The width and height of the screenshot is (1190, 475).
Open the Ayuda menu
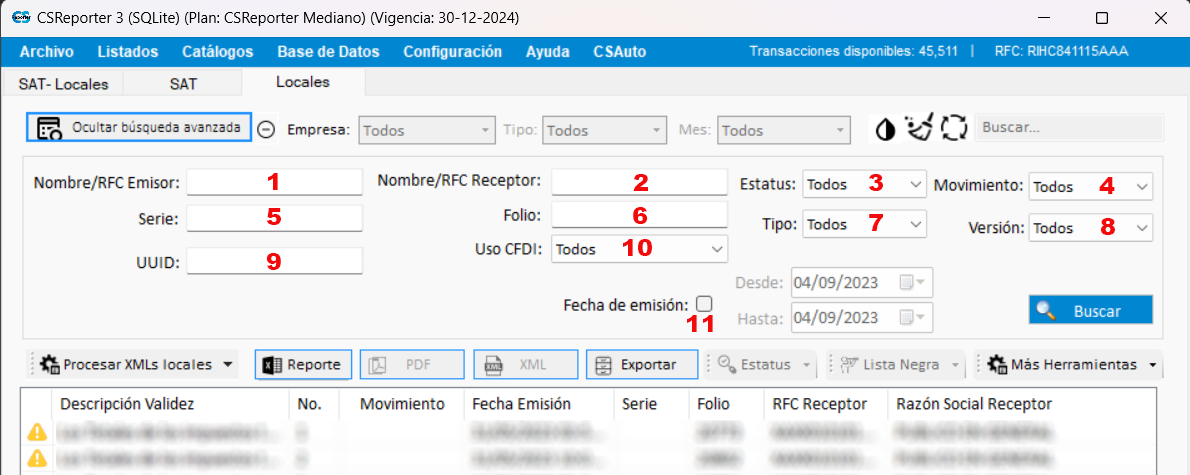point(548,52)
